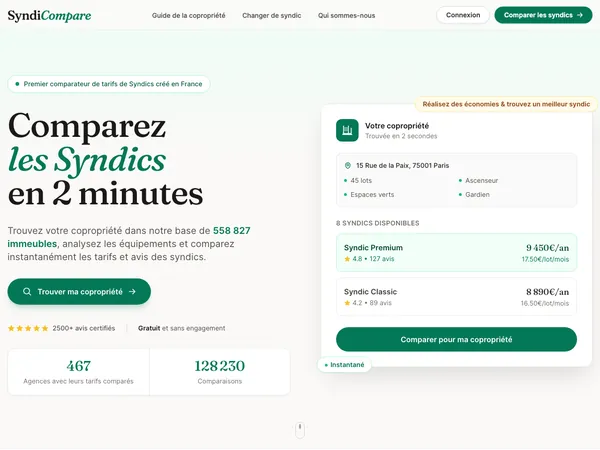
Task: Click the Instantané badge
Action: (344, 365)
